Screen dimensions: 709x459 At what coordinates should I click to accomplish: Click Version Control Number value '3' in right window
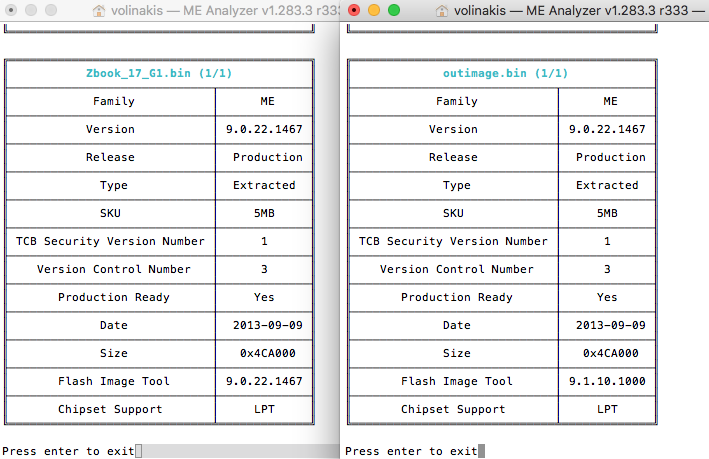point(607,270)
